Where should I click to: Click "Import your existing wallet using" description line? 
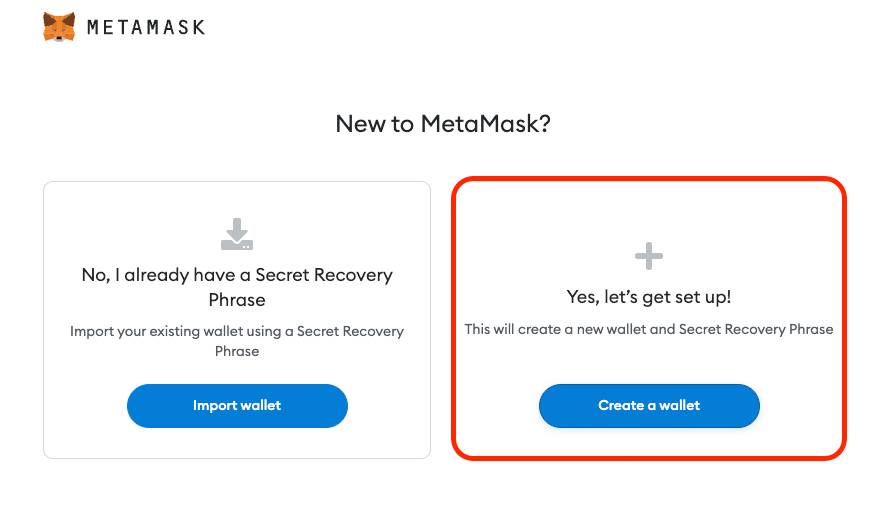pos(237,331)
